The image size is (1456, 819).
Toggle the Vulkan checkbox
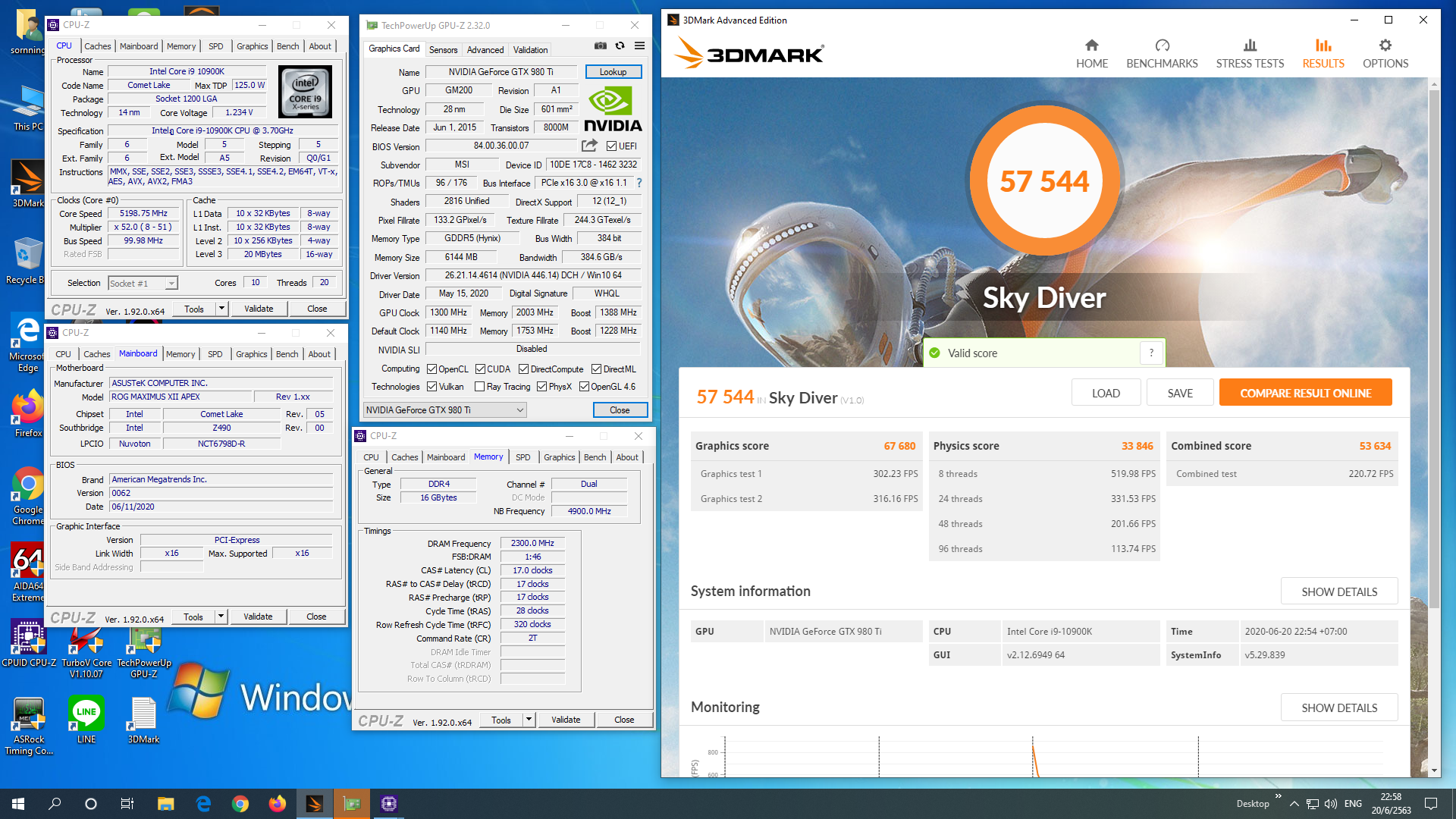pyautogui.click(x=431, y=387)
